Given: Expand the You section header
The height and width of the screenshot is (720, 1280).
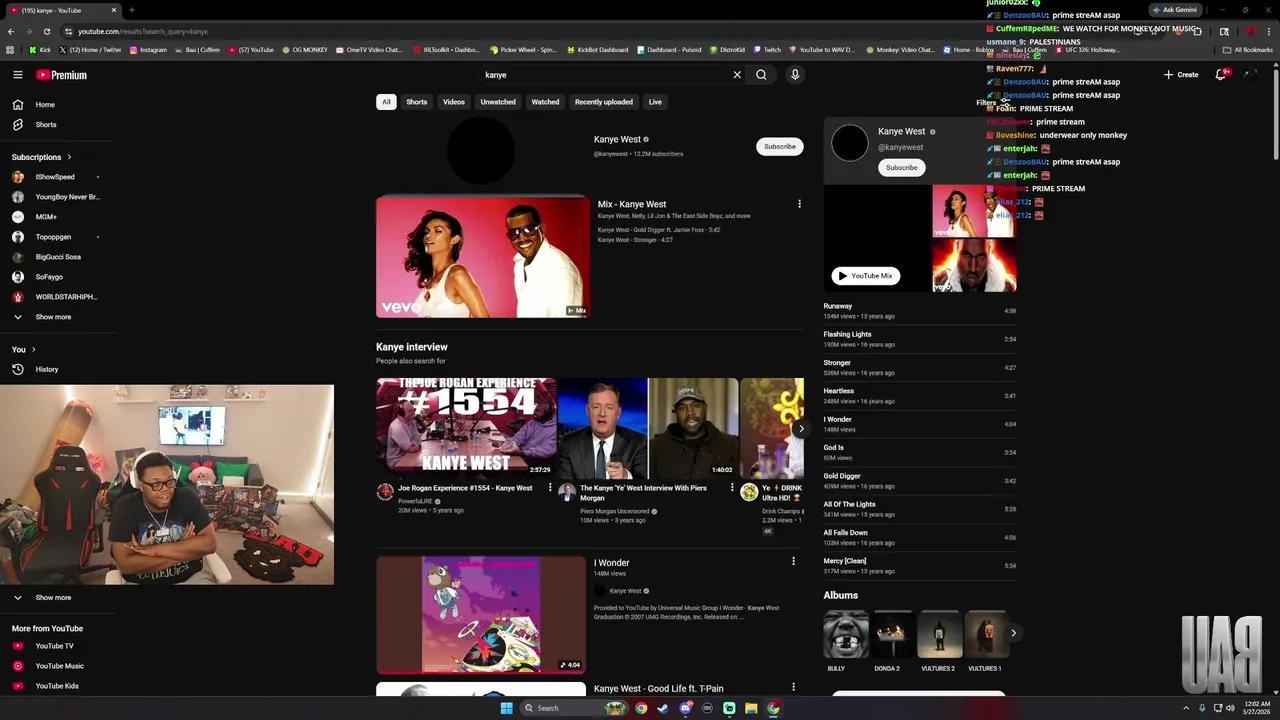Looking at the screenshot, I should pyautogui.click(x=24, y=349).
